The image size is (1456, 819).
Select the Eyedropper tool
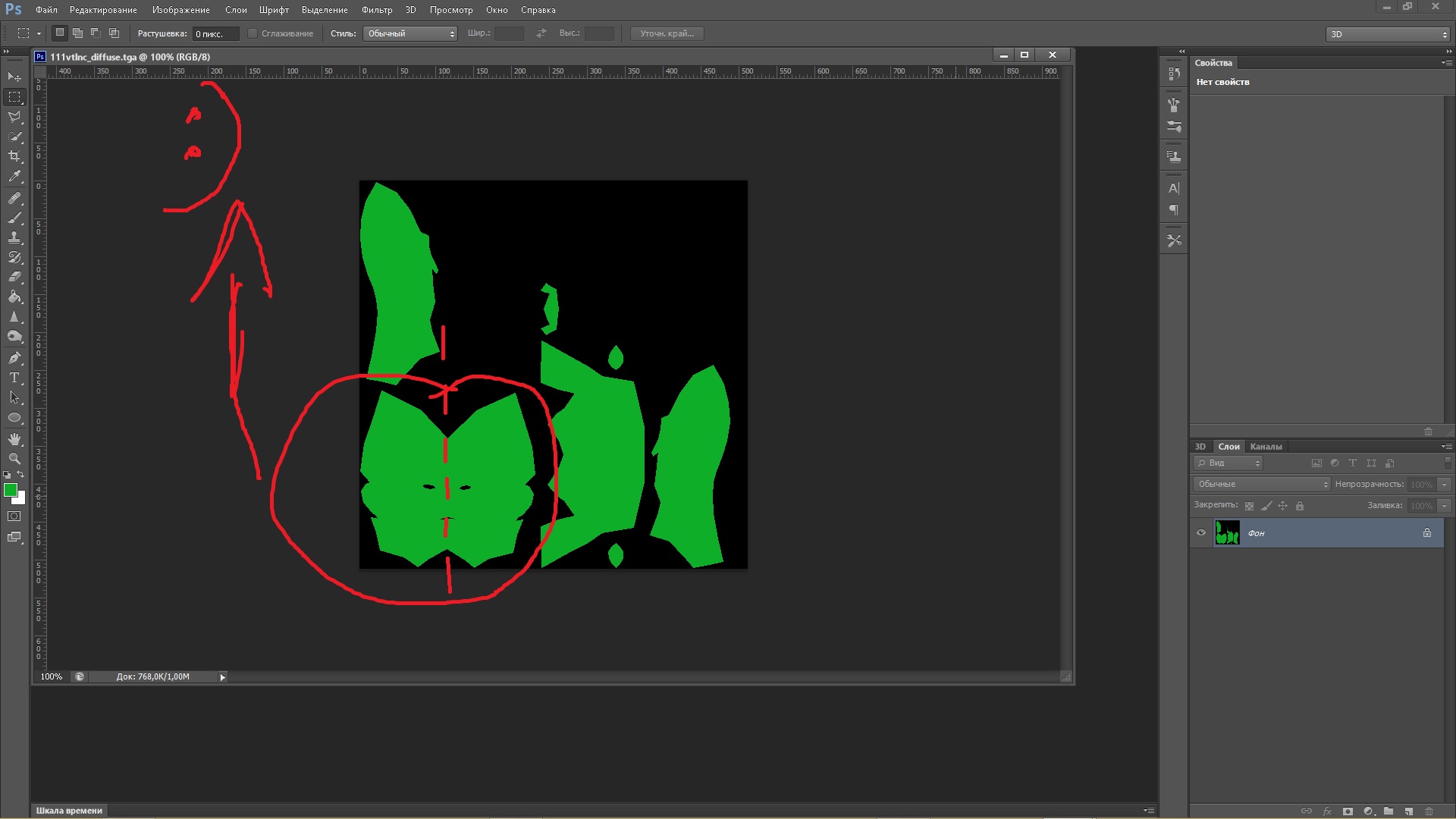[14, 177]
